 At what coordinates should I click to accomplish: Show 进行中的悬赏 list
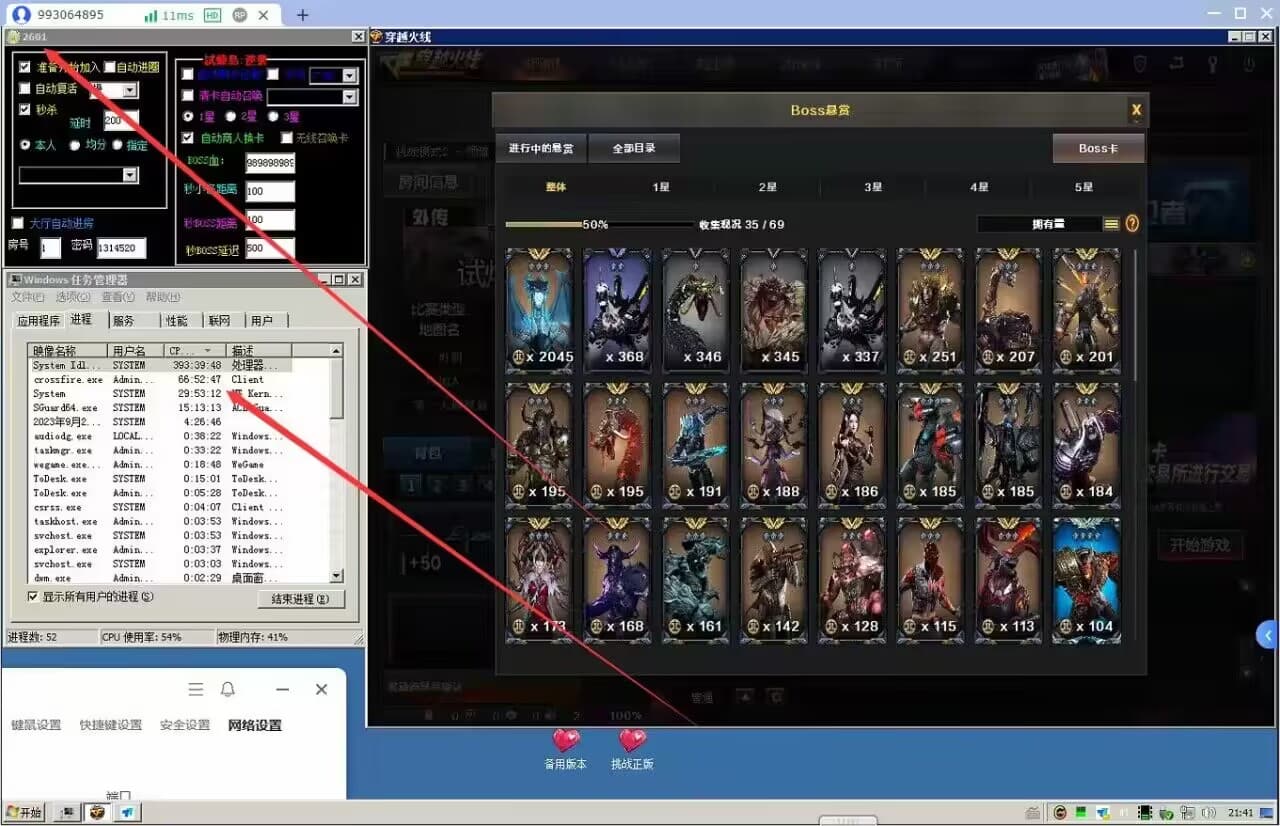(541, 148)
